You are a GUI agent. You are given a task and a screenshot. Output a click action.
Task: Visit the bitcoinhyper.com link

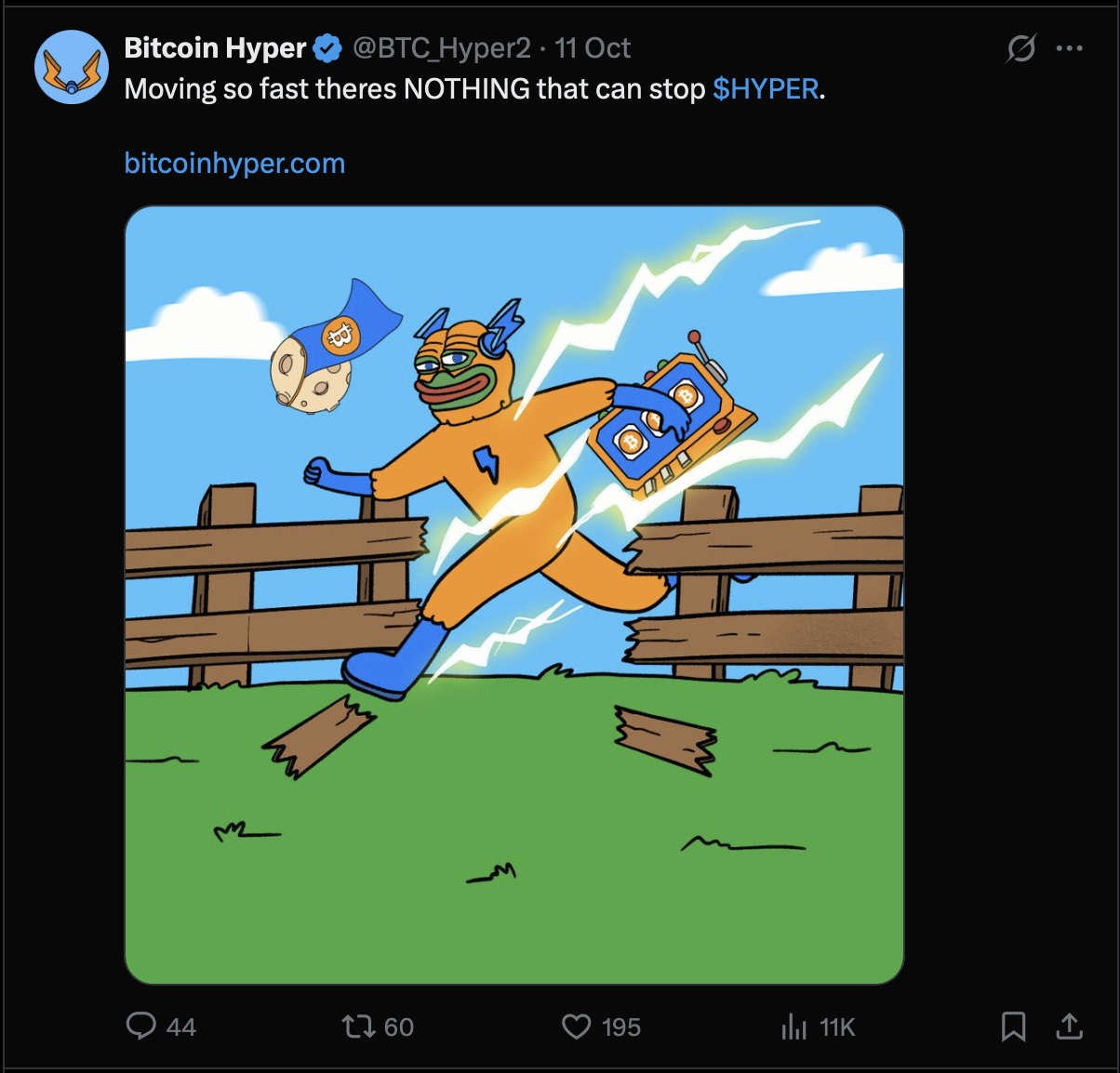[x=233, y=163]
